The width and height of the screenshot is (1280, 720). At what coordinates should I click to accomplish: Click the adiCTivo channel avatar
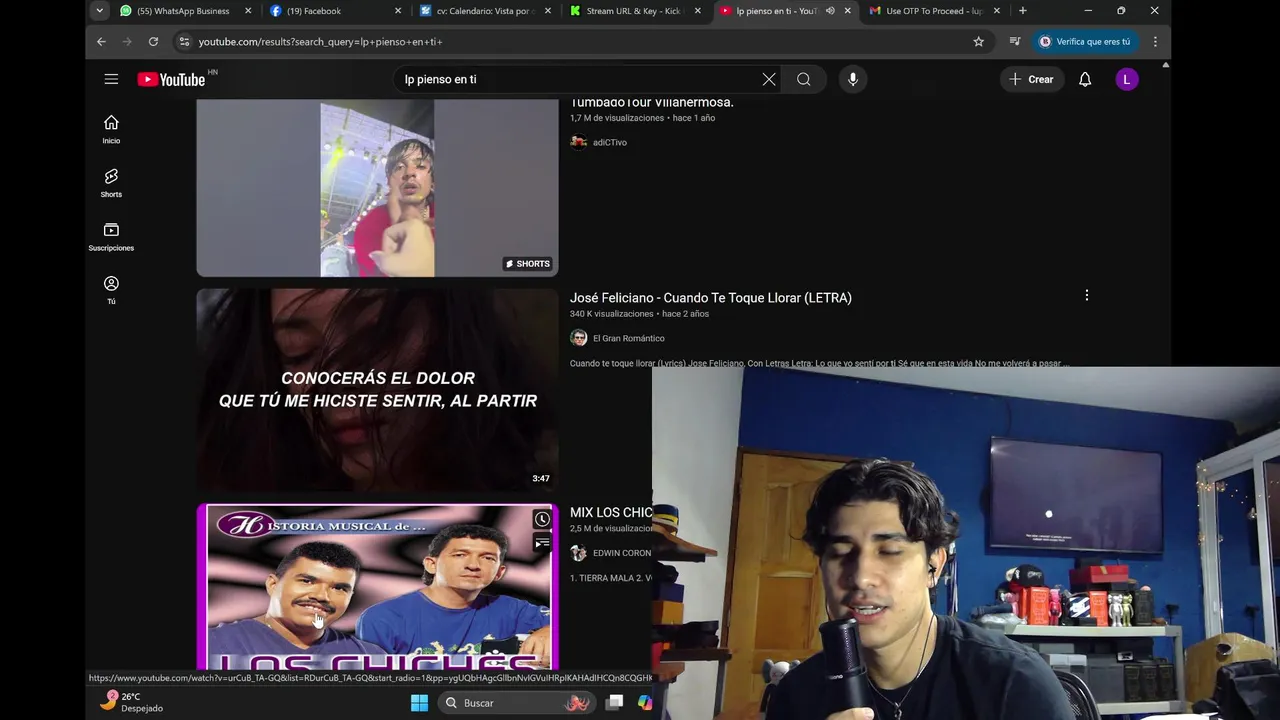coord(578,142)
